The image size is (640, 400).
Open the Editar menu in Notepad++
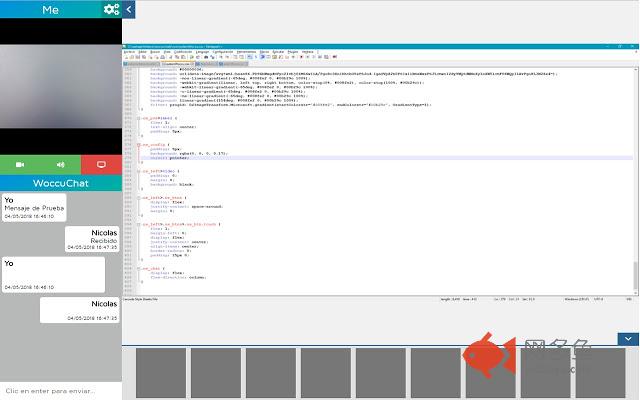point(143,52)
